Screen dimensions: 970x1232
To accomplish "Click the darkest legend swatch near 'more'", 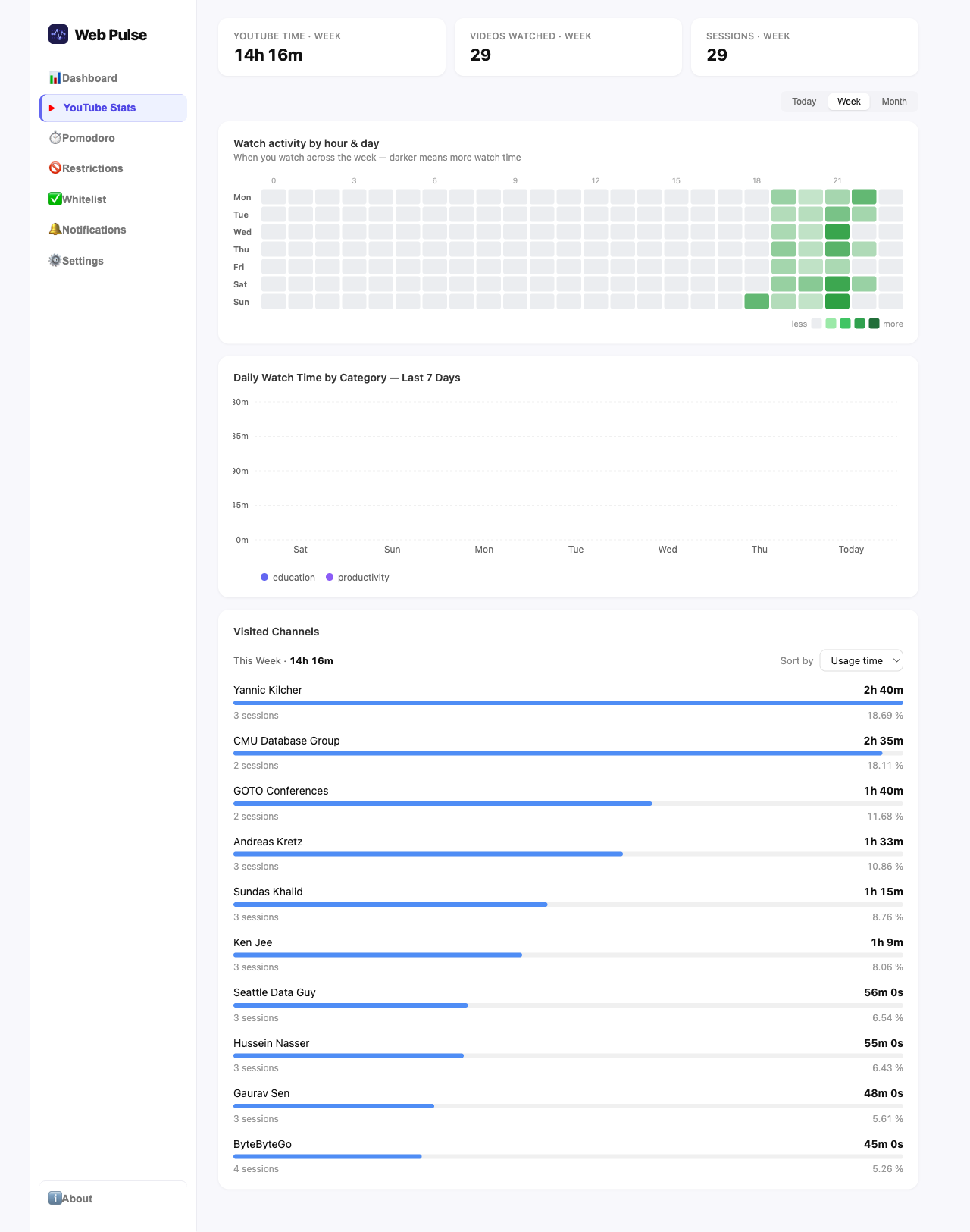I will pos(874,324).
